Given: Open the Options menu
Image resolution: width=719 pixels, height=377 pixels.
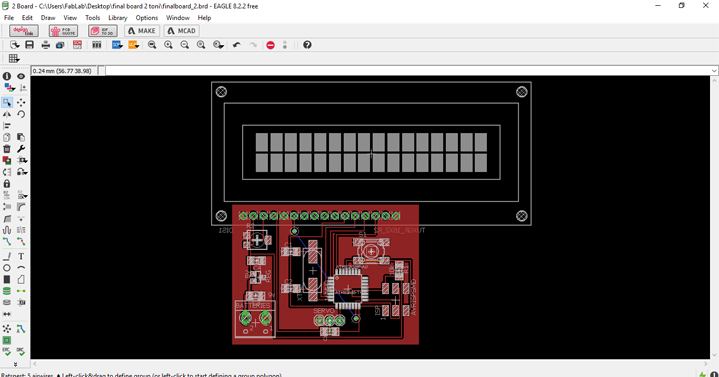Looking at the screenshot, I should tap(147, 18).
